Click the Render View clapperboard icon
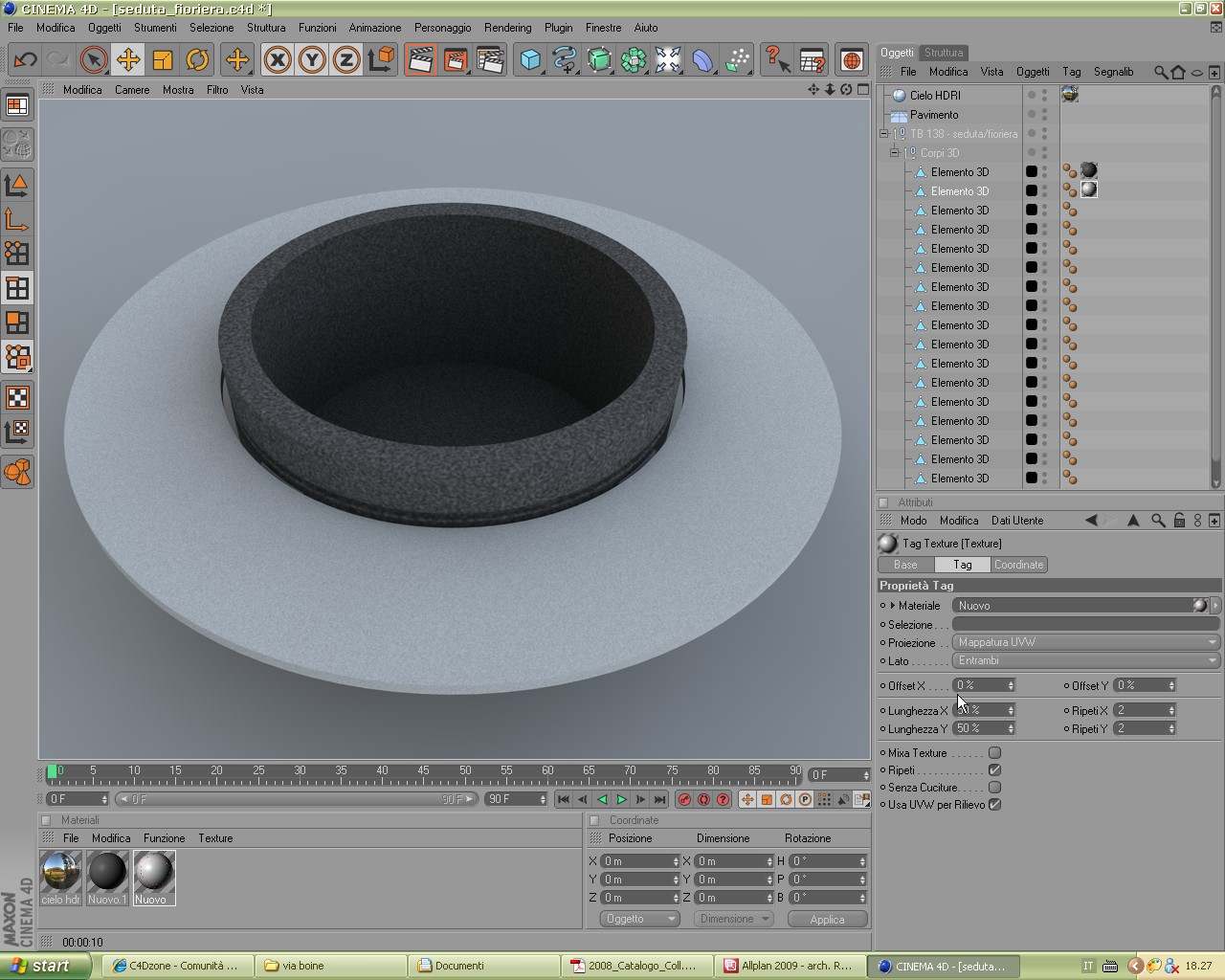1225x980 pixels. (x=420, y=60)
